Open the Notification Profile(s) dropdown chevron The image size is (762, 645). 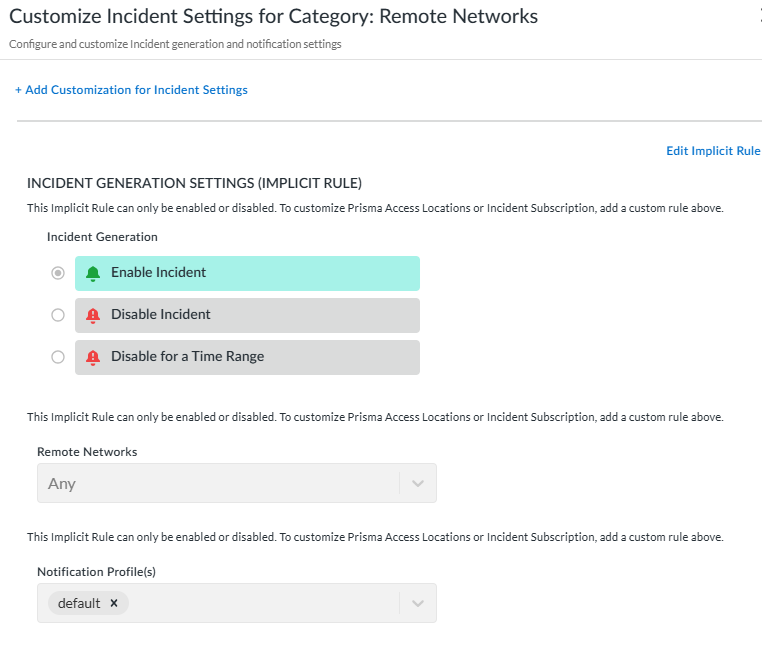point(418,604)
